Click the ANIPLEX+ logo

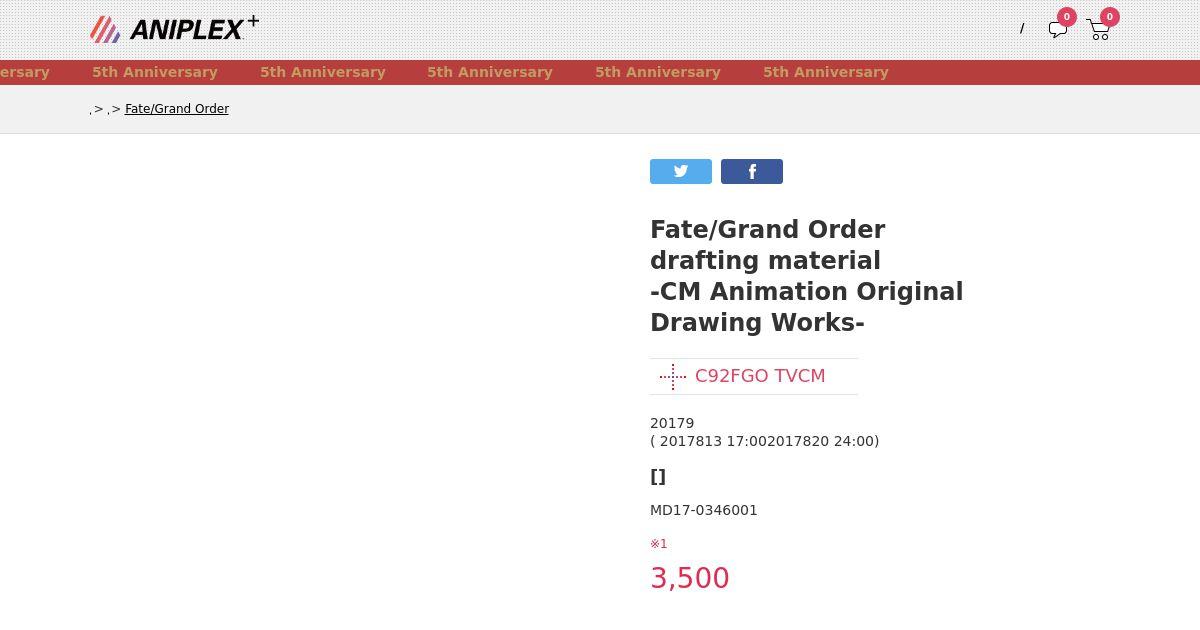[175, 29]
